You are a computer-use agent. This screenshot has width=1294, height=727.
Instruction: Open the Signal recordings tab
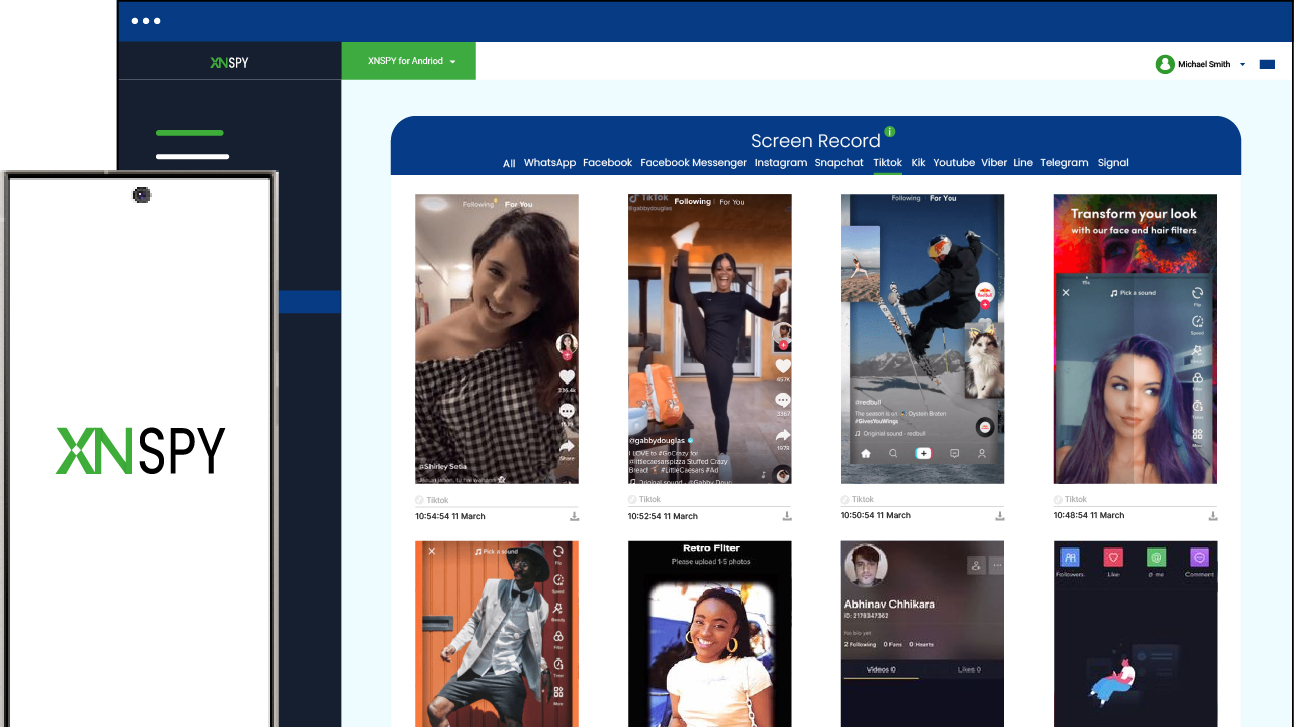point(1112,163)
